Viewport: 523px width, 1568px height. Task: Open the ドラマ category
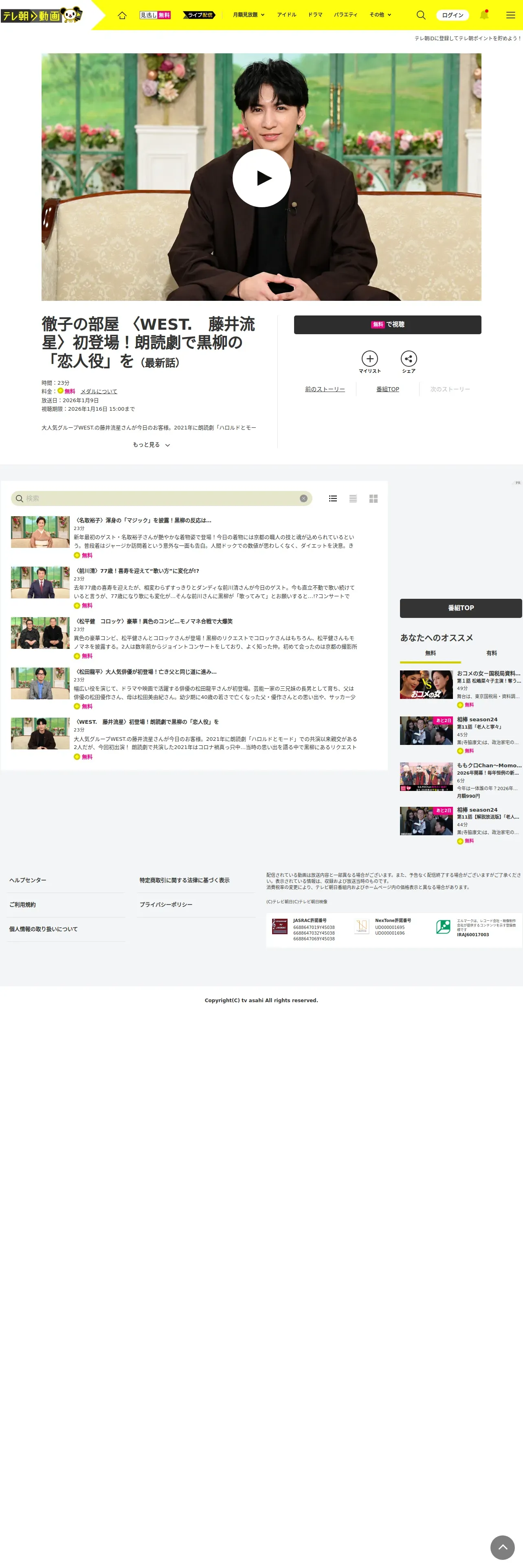[x=315, y=15]
